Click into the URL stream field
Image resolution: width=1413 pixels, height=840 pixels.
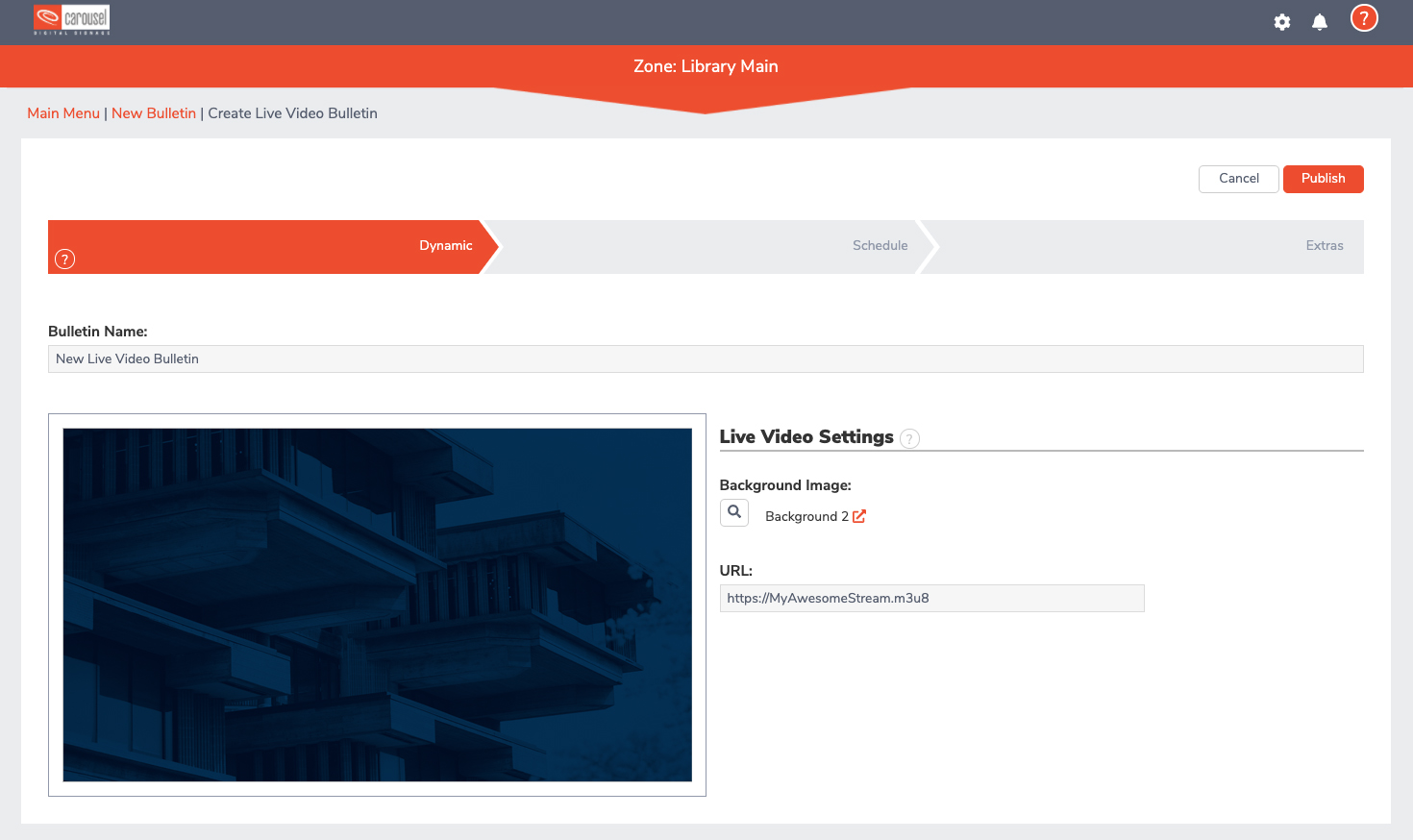pos(931,598)
